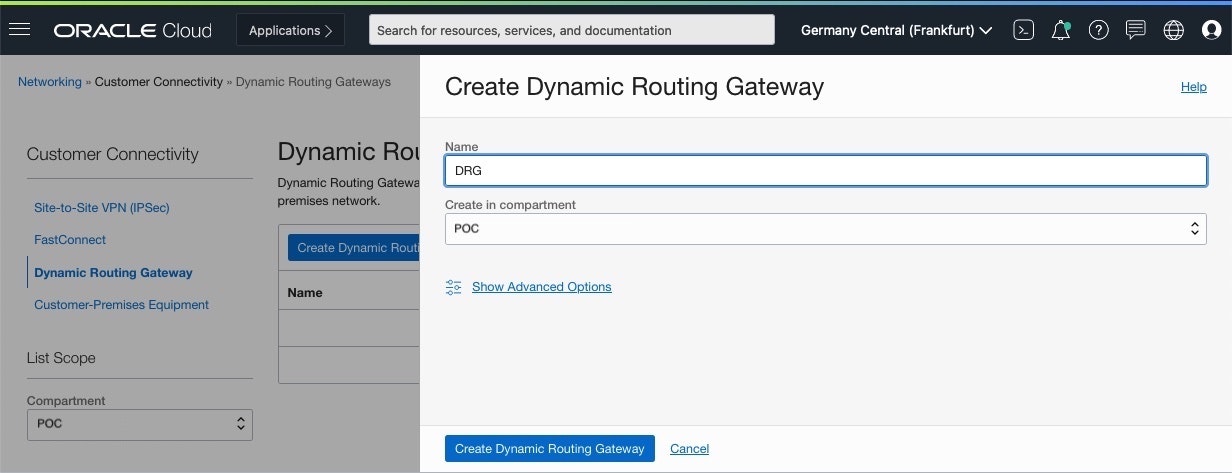1232x473 pixels.
Task: Click the Name field containing DRG
Action: pyautogui.click(x=825, y=170)
